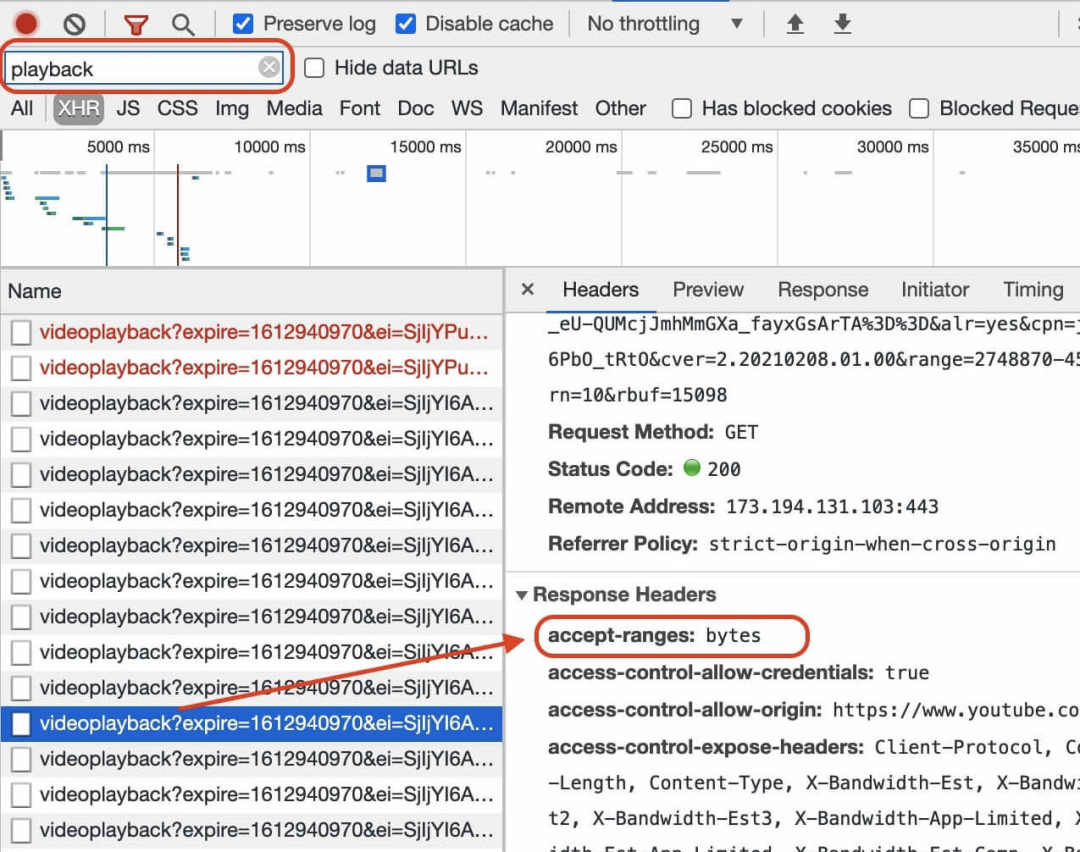Switch to the Preview tab

[x=708, y=289]
